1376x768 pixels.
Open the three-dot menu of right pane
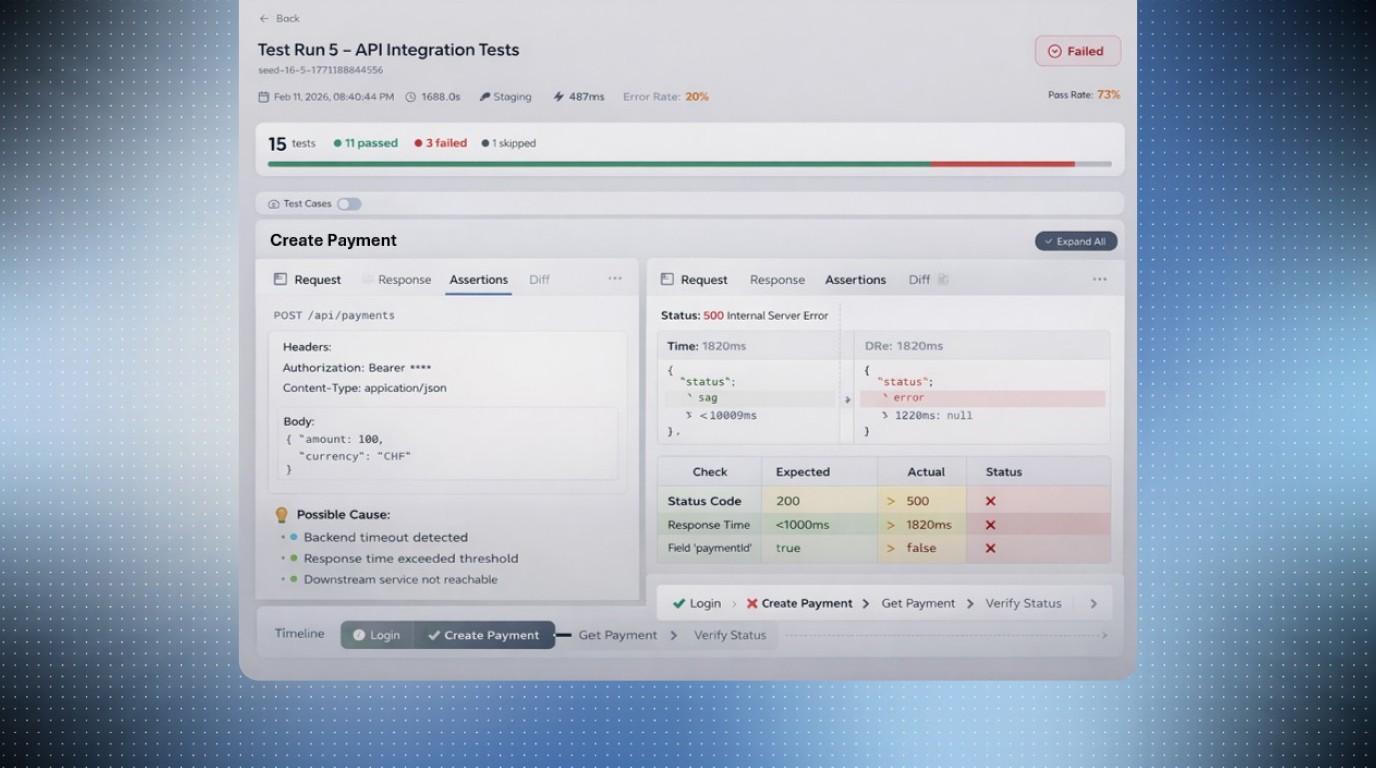(1100, 279)
